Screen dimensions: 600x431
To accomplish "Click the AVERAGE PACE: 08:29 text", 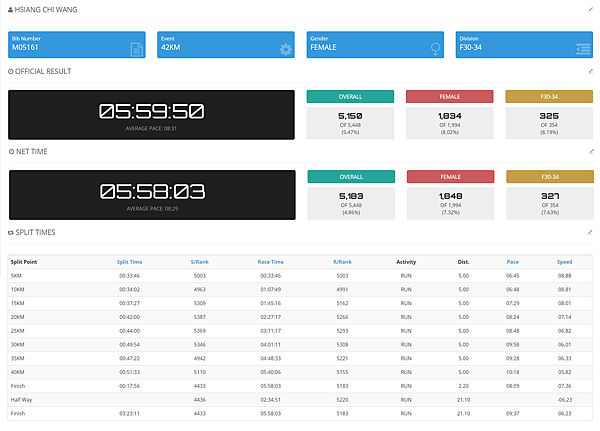I will (x=152, y=209).
